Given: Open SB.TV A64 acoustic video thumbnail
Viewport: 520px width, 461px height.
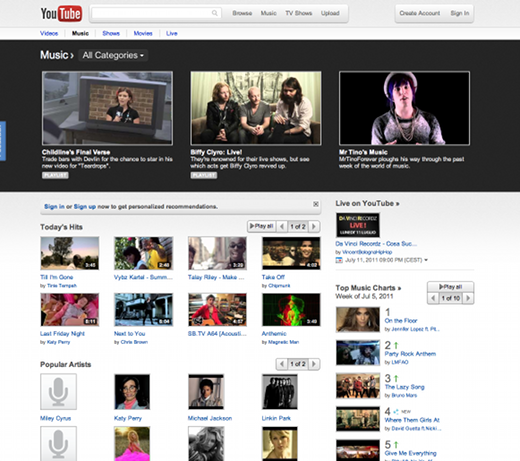Looking at the screenshot, I should point(217,310).
